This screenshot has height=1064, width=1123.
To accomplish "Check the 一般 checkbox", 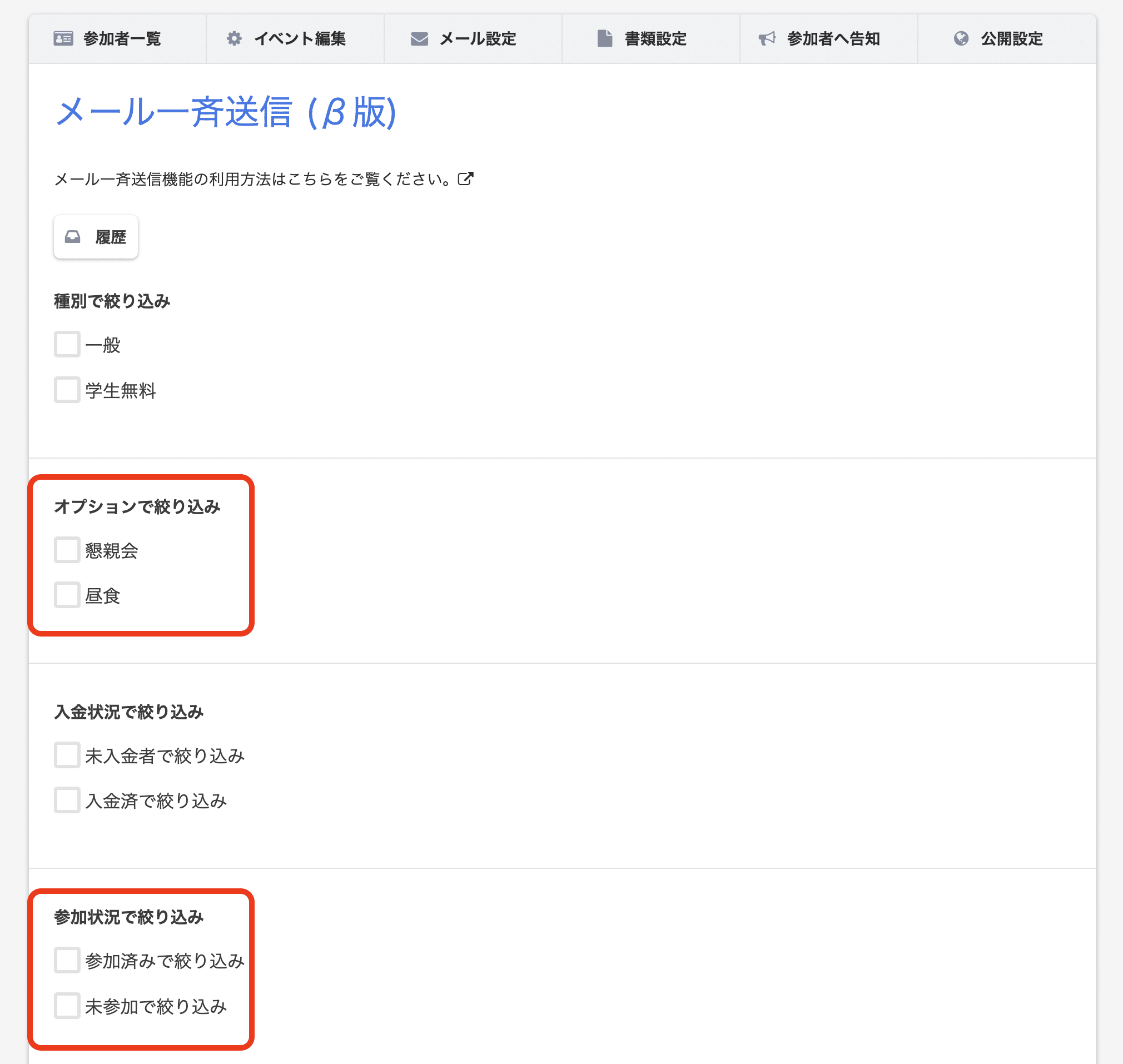I will point(67,344).
